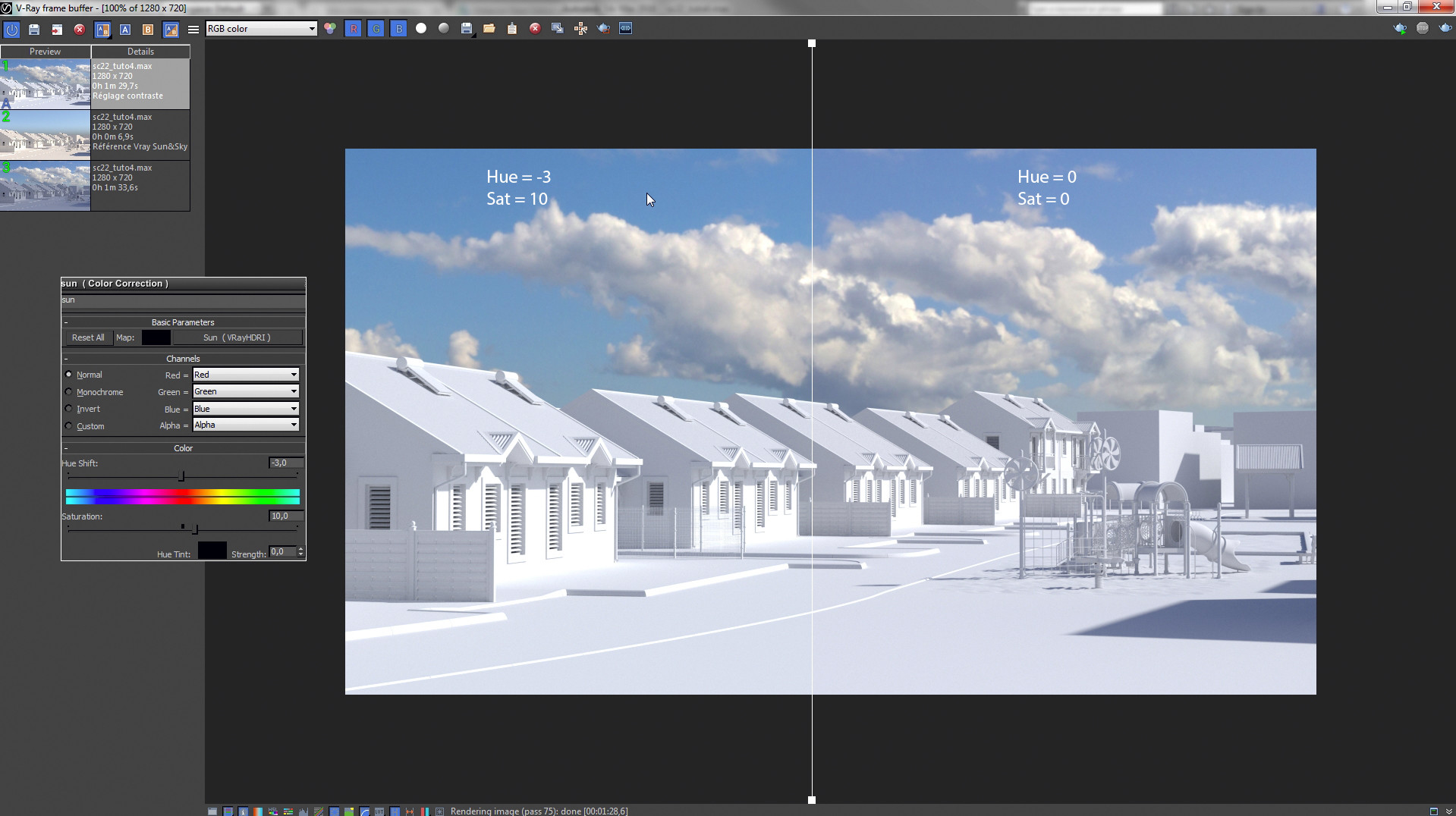1456x816 pixels.
Task: Toggle the blue channel B button
Action: pos(398,29)
